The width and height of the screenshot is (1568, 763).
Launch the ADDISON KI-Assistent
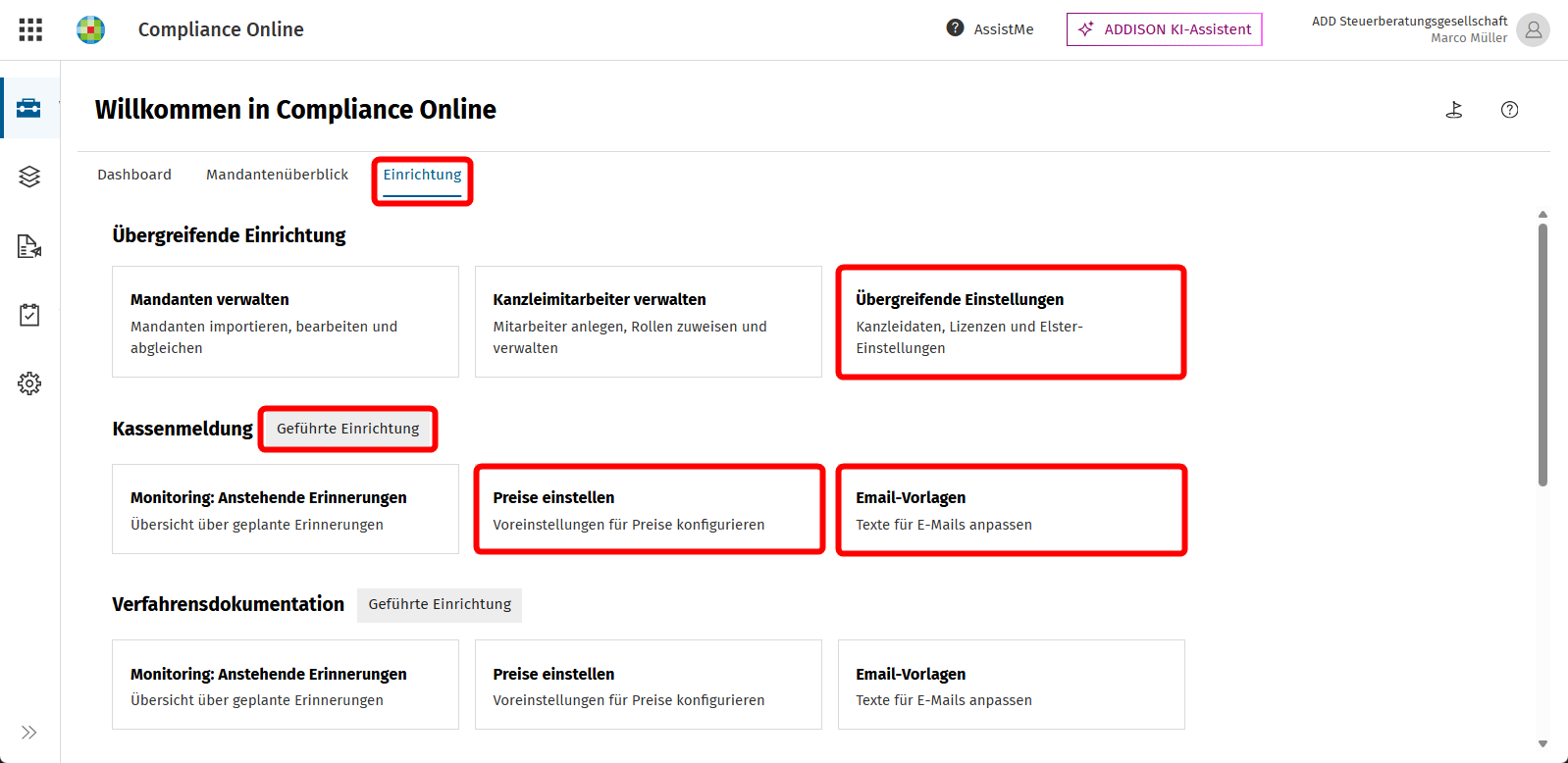pos(1164,29)
